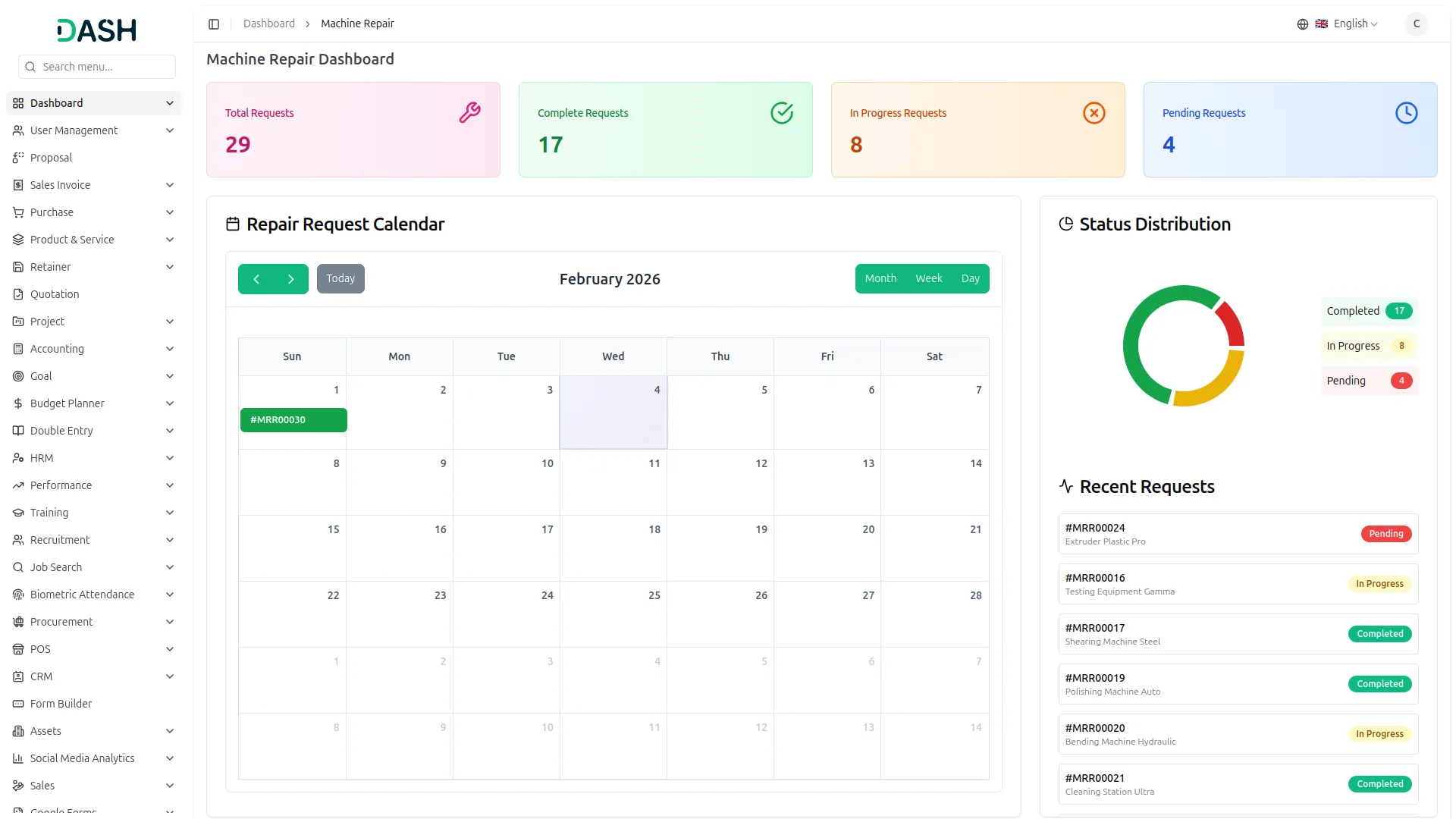This screenshot has height=819, width=1456.
Task: Open Form Builder in the sidebar
Action: coord(61,704)
